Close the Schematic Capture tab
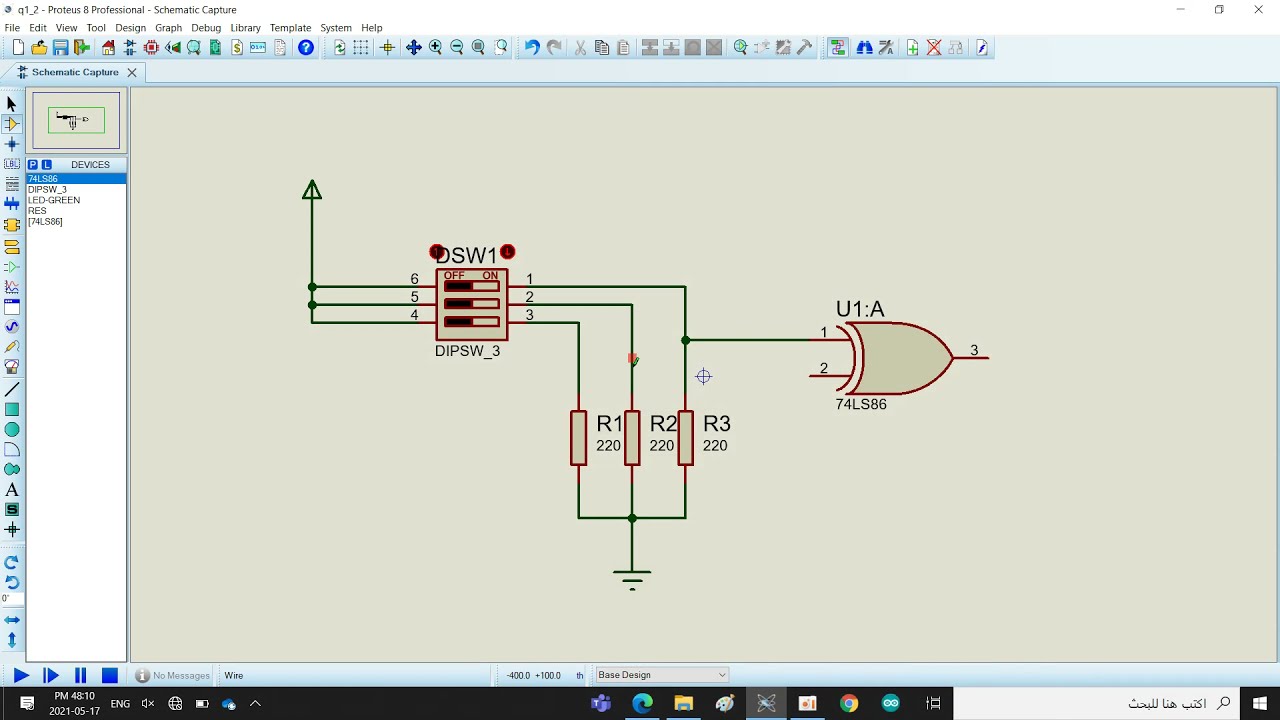The height and width of the screenshot is (720, 1280). 131,72
